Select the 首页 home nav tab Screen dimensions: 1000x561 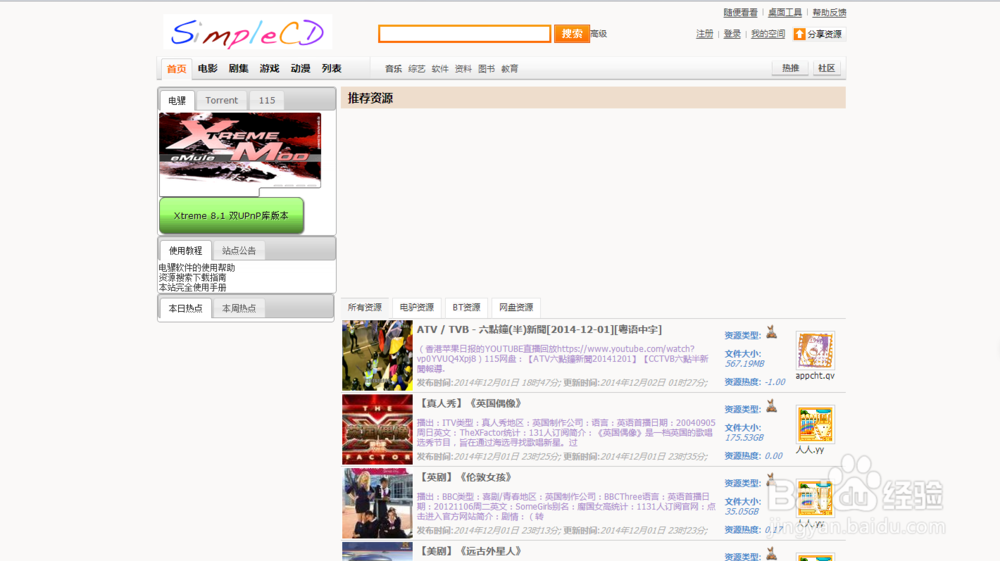coord(177,69)
